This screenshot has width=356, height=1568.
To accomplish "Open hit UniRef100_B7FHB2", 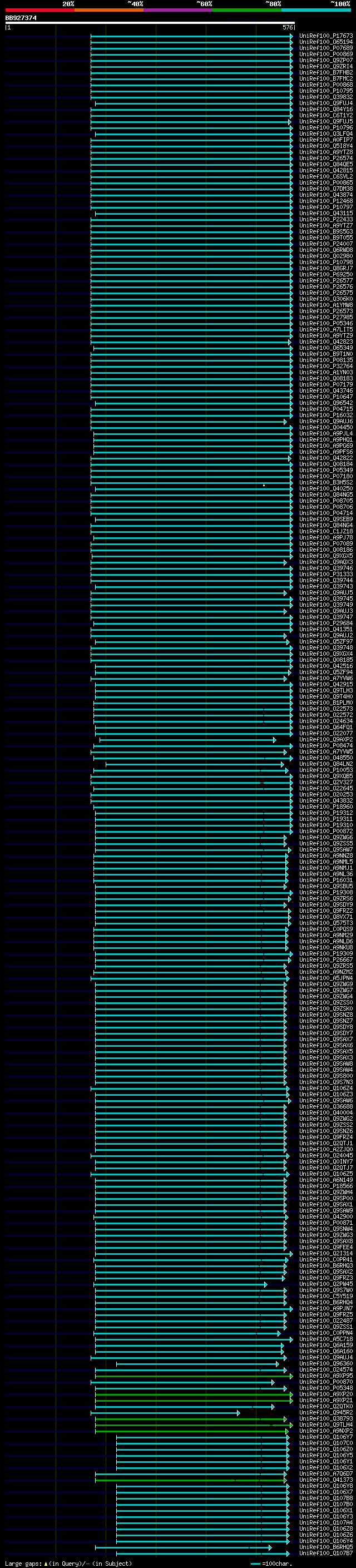I will click(x=326, y=72).
